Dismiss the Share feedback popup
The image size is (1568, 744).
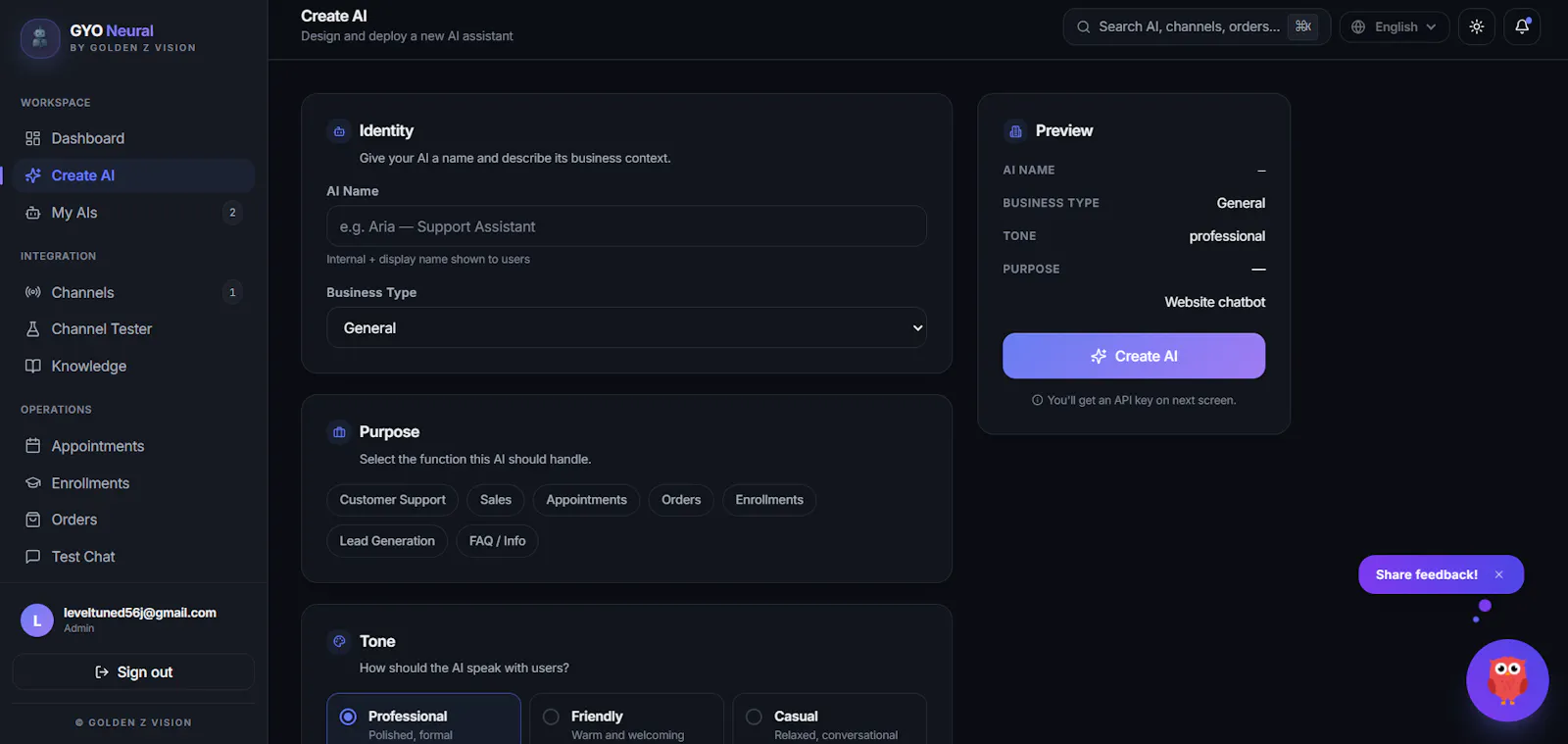coord(1498,574)
